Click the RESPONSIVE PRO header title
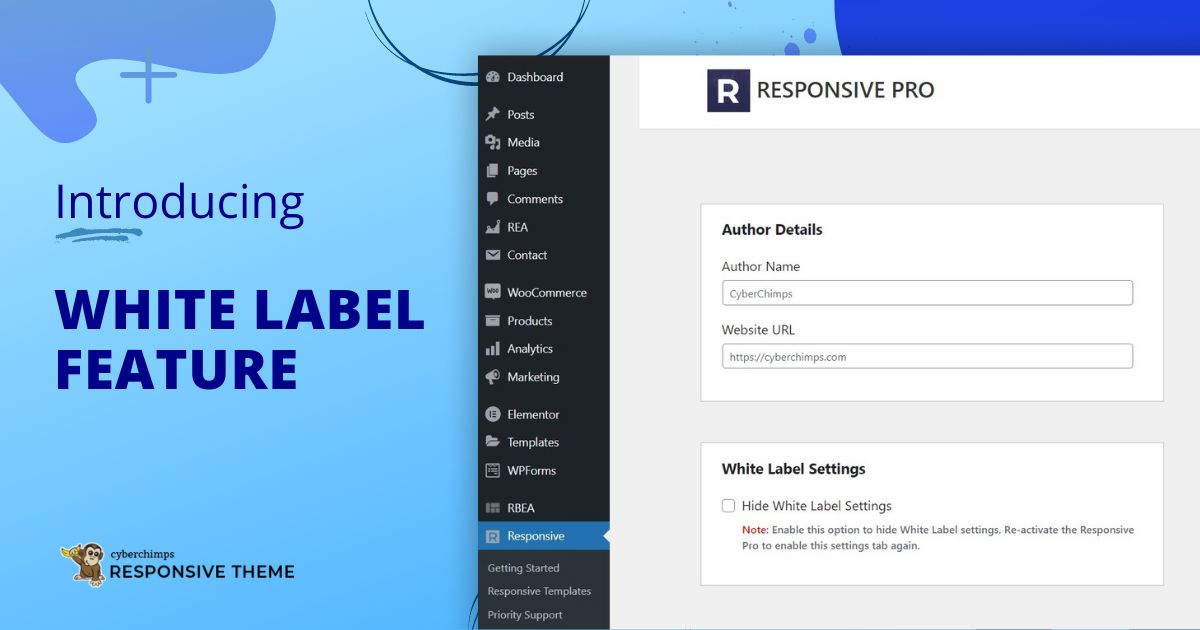This screenshot has height=630, width=1200. point(846,90)
